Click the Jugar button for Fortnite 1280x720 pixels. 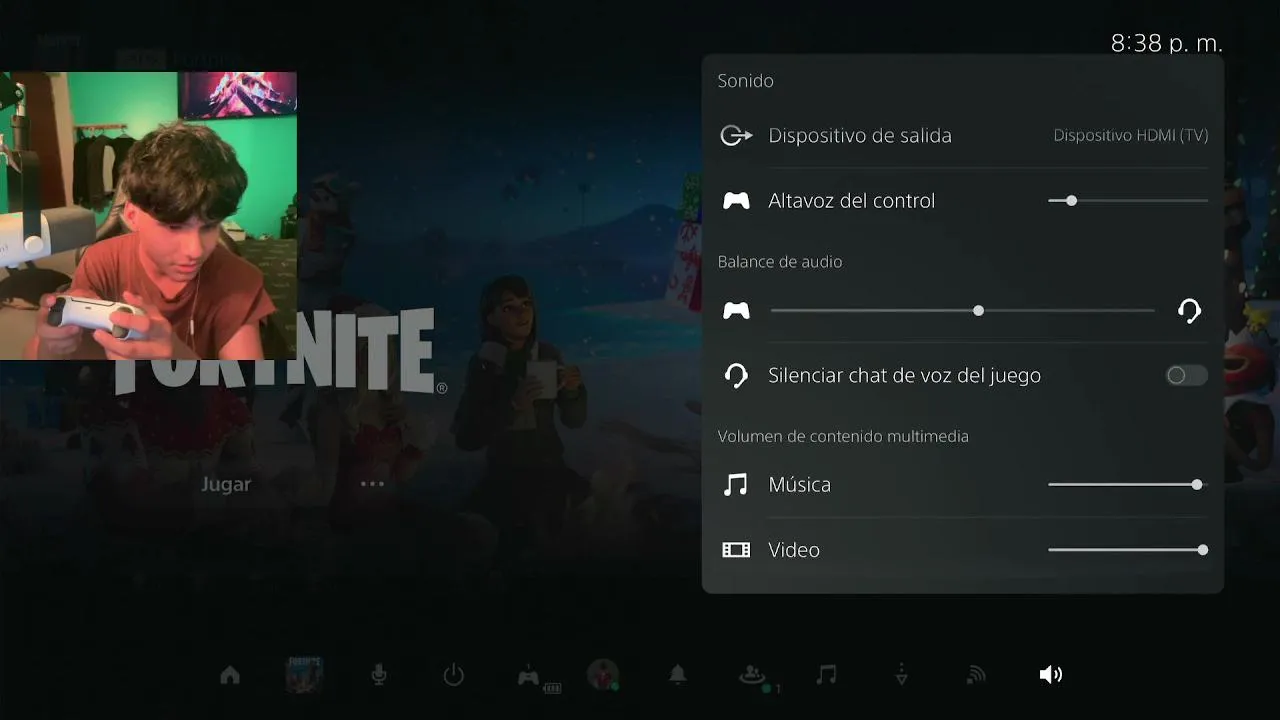coord(226,484)
